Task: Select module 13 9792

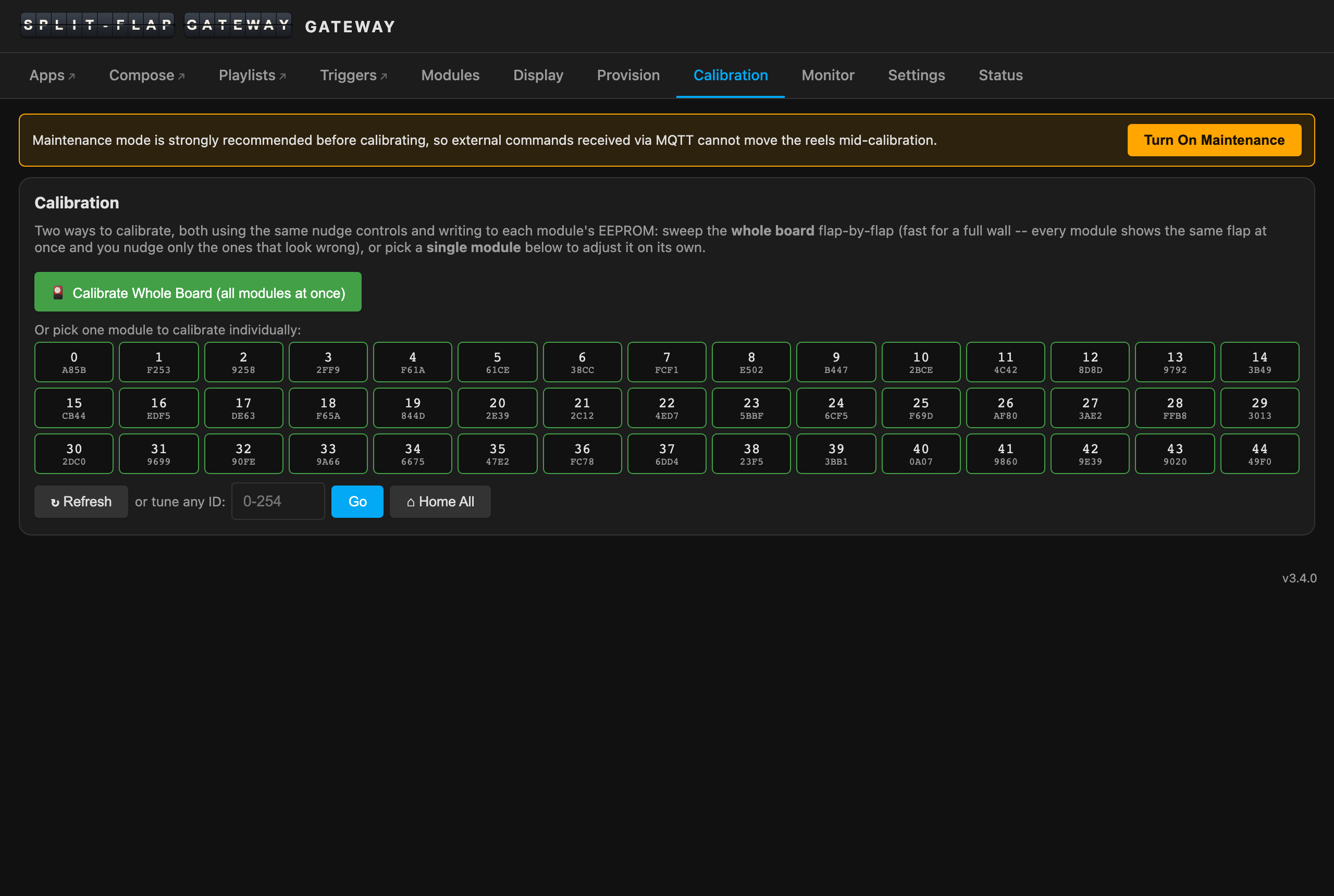Action: (x=1175, y=362)
